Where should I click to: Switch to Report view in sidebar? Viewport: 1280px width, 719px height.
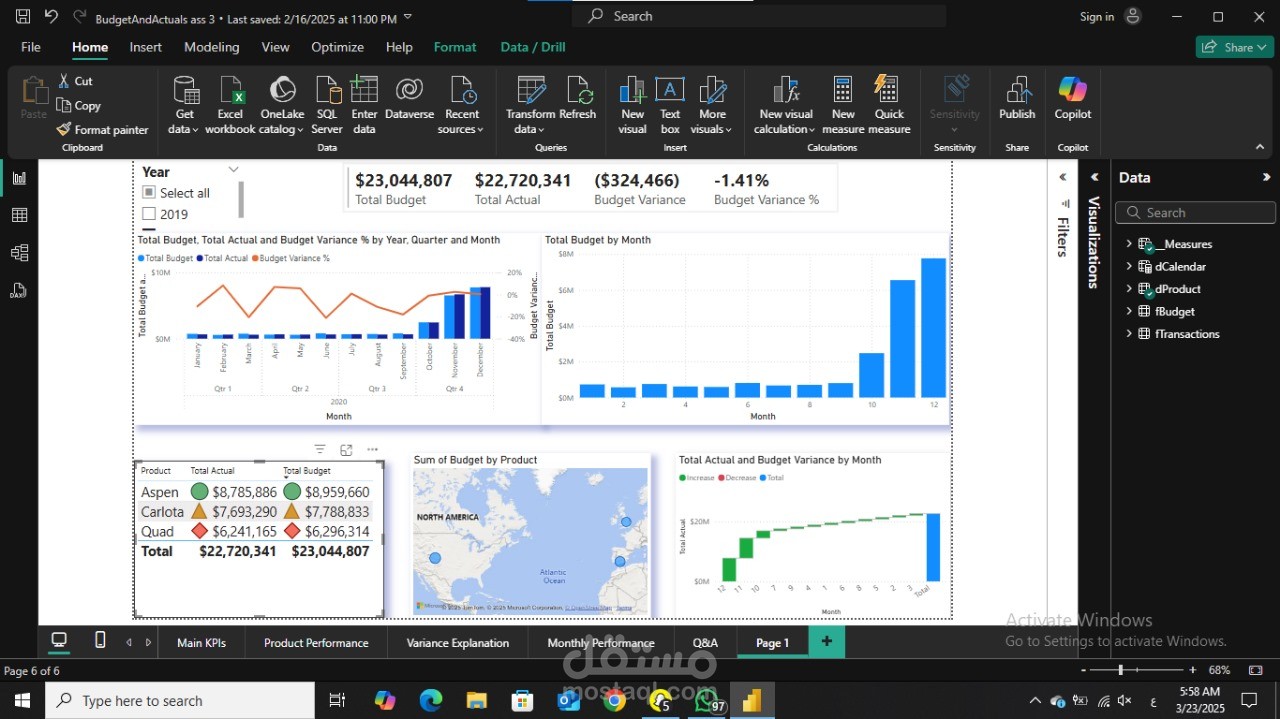coord(19,178)
